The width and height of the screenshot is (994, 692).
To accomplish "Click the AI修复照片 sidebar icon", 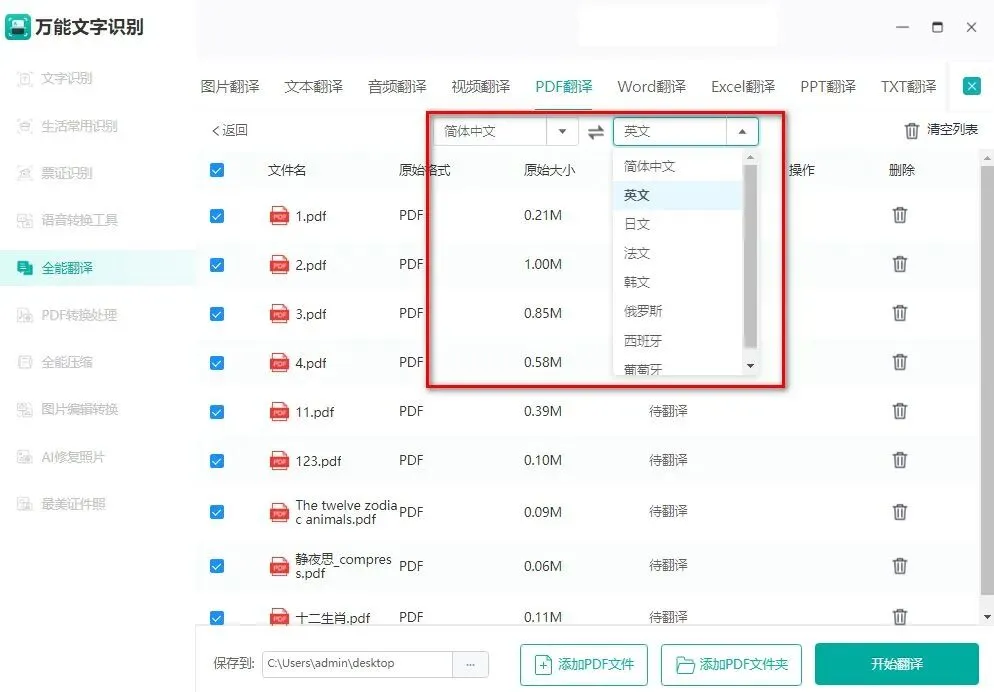I will pyautogui.click(x=24, y=456).
